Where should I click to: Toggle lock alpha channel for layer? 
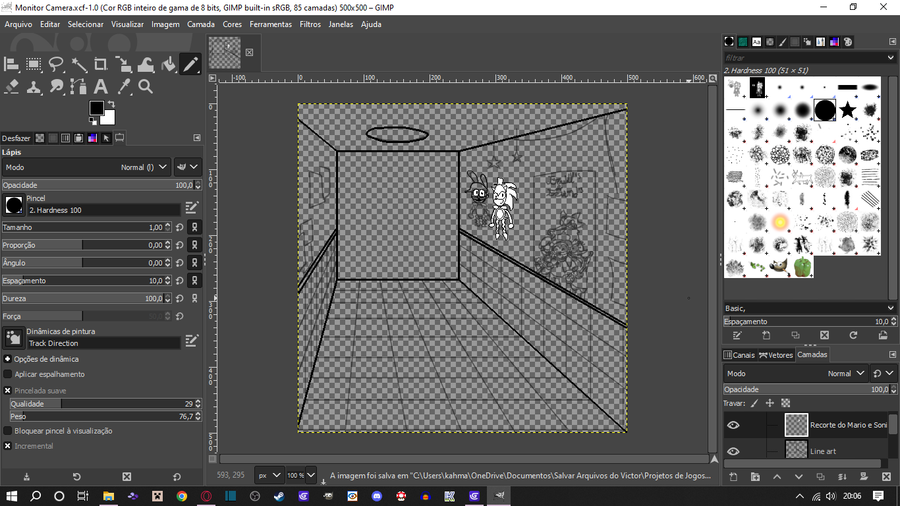[x=786, y=403]
